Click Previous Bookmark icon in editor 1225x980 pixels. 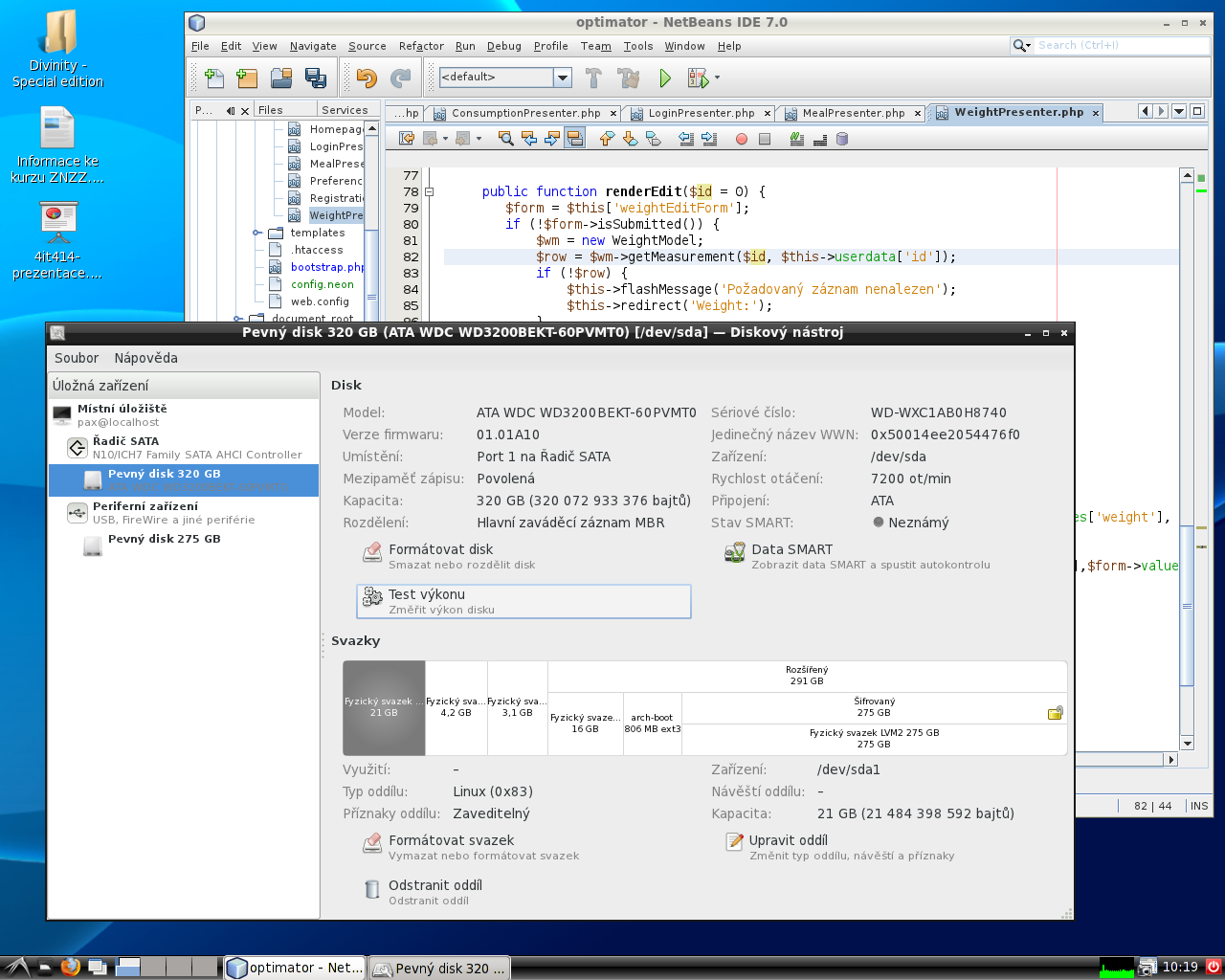tap(607, 139)
